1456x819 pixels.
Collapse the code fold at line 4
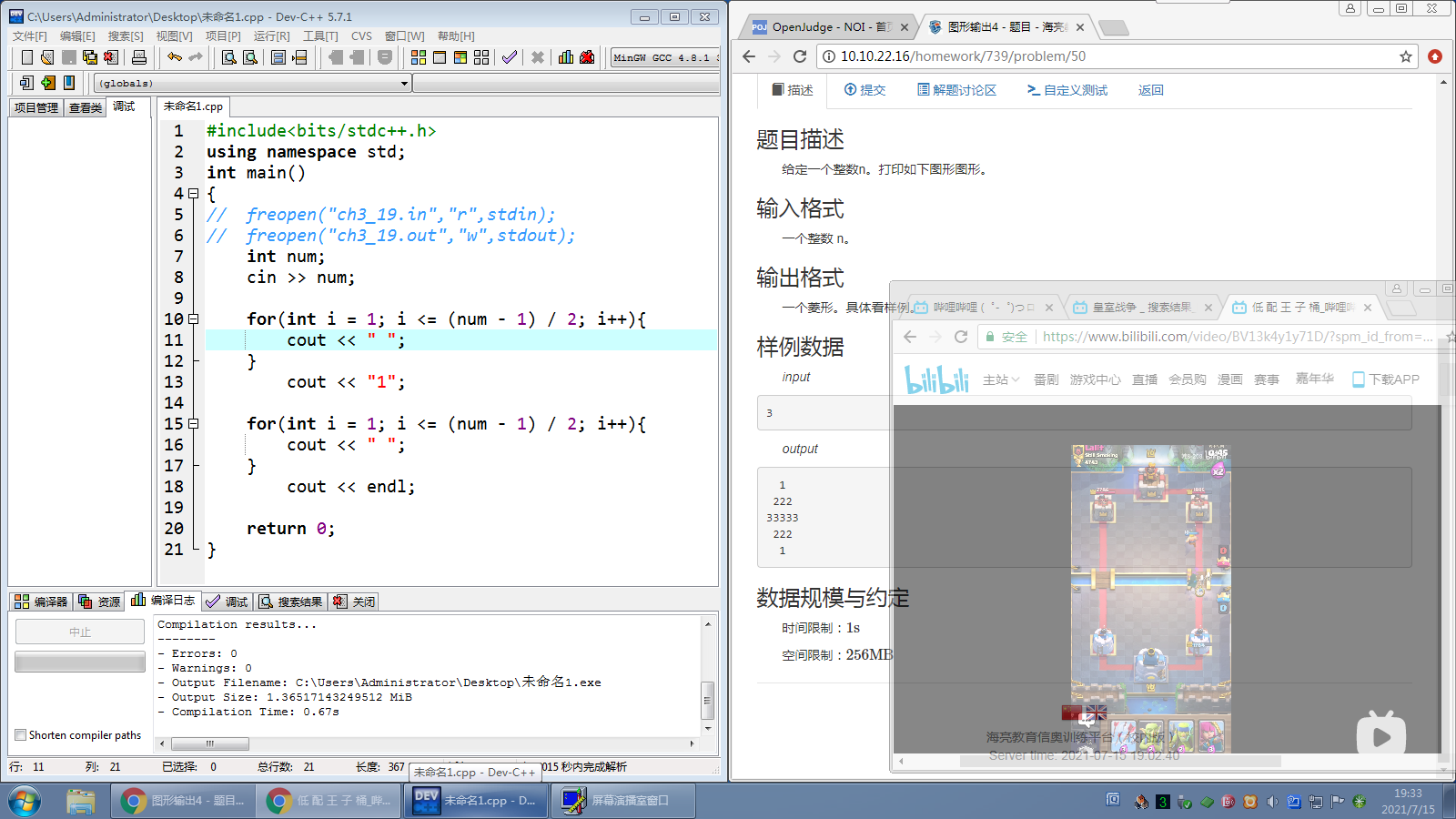(x=193, y=194)
